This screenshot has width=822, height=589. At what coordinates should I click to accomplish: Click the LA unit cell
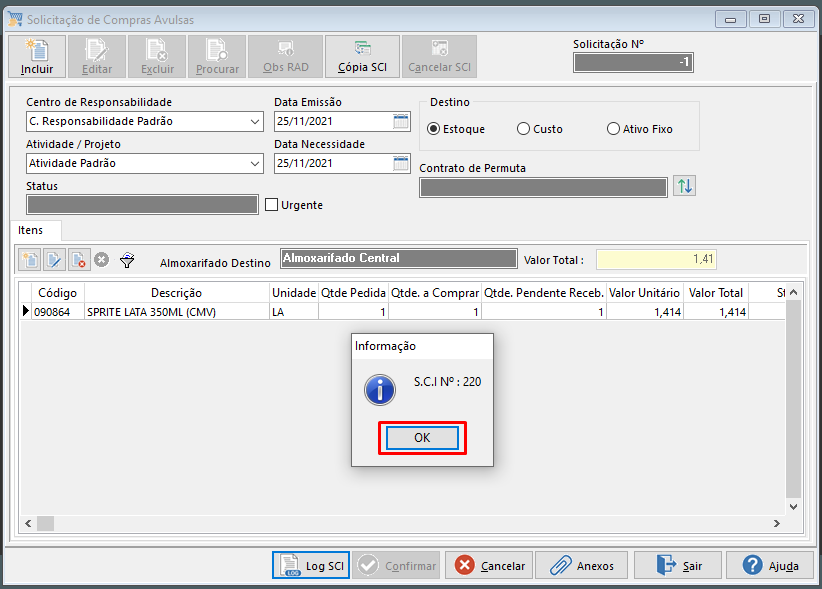coord(294,312)
